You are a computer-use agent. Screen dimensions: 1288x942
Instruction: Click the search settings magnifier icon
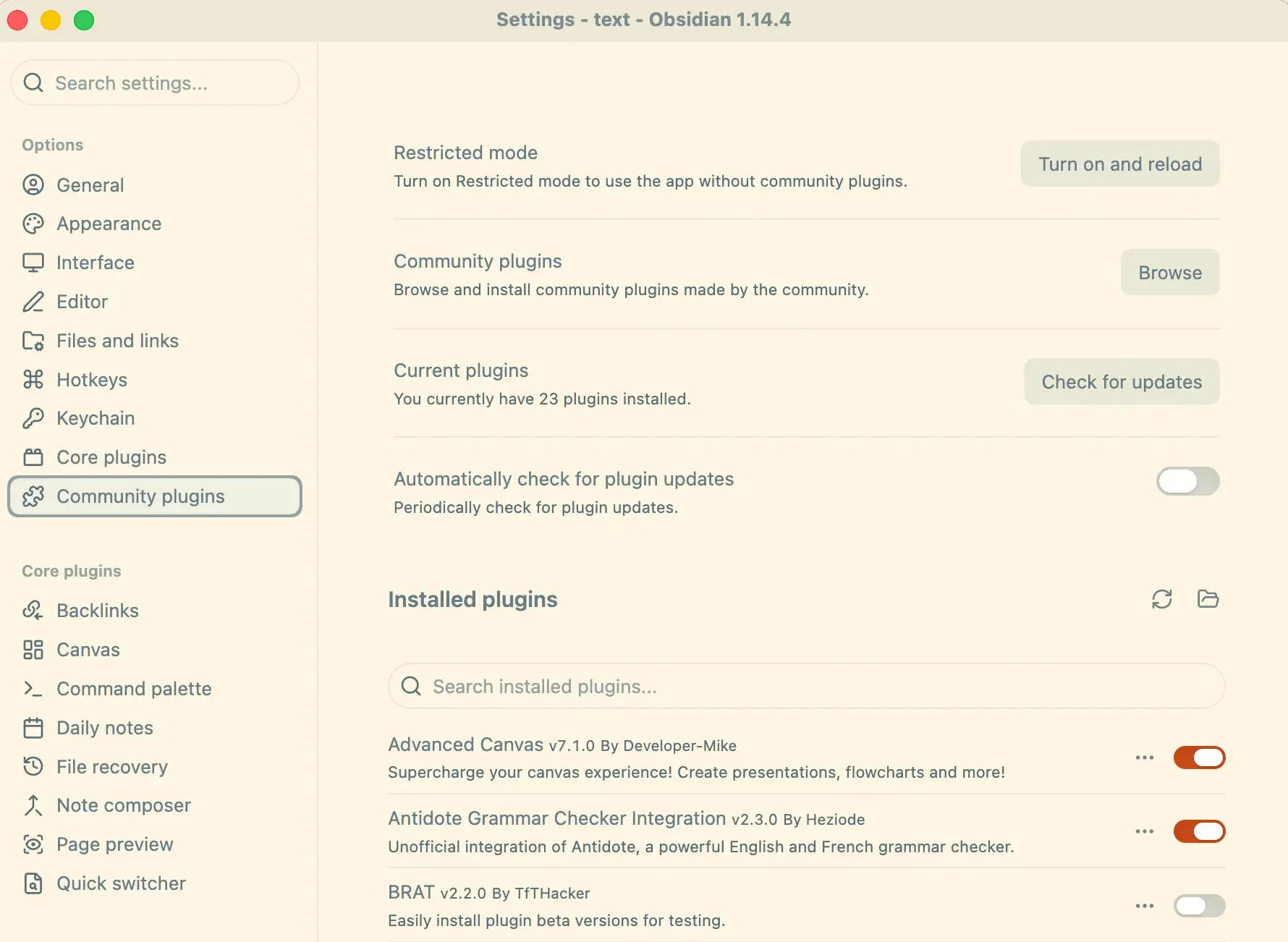[x=33, y=83]
